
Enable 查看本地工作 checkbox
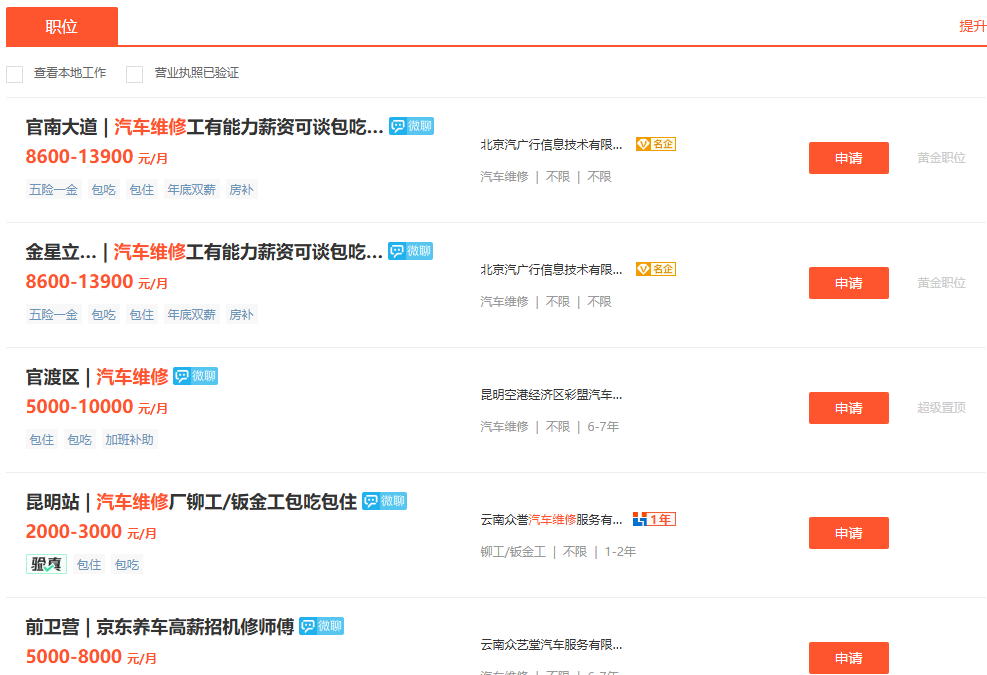(15, 74)
